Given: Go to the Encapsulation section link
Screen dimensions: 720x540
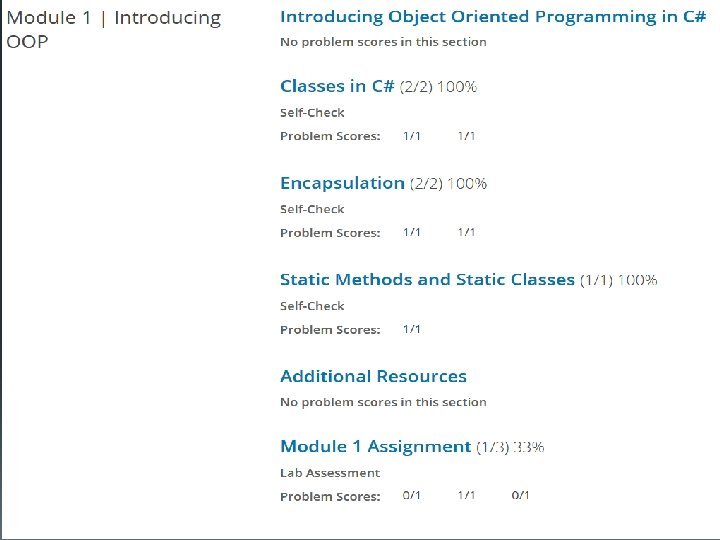Looking at the screenshot, I should click(342, 183).
